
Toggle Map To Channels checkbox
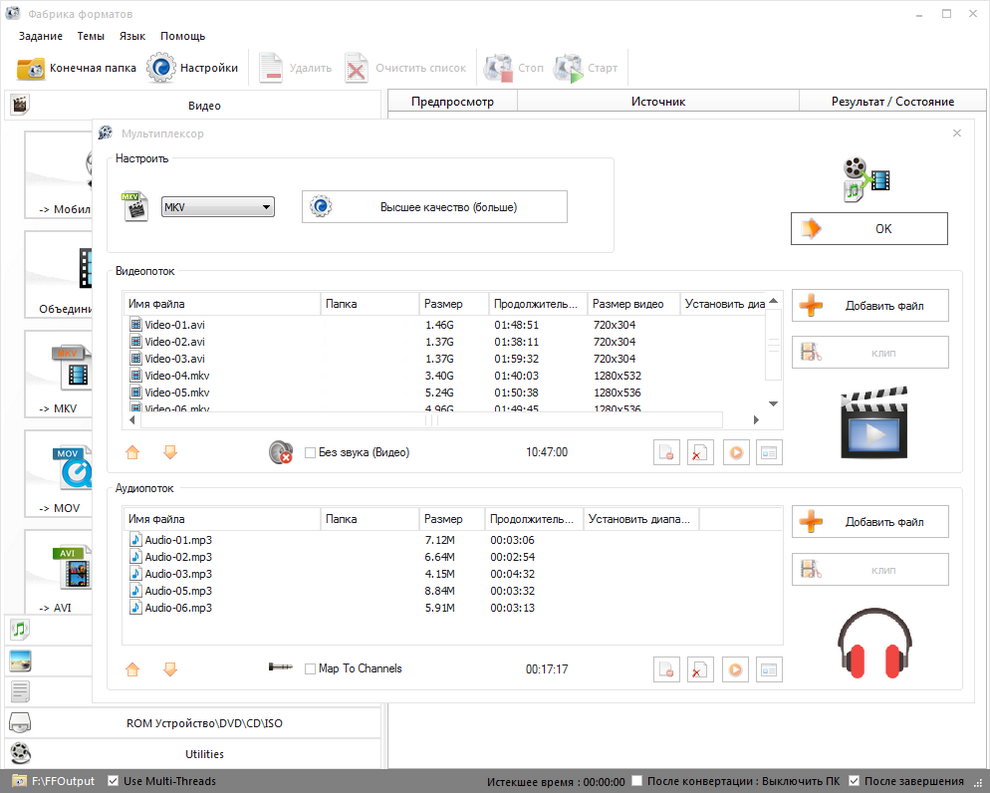(x=310, y=669)
